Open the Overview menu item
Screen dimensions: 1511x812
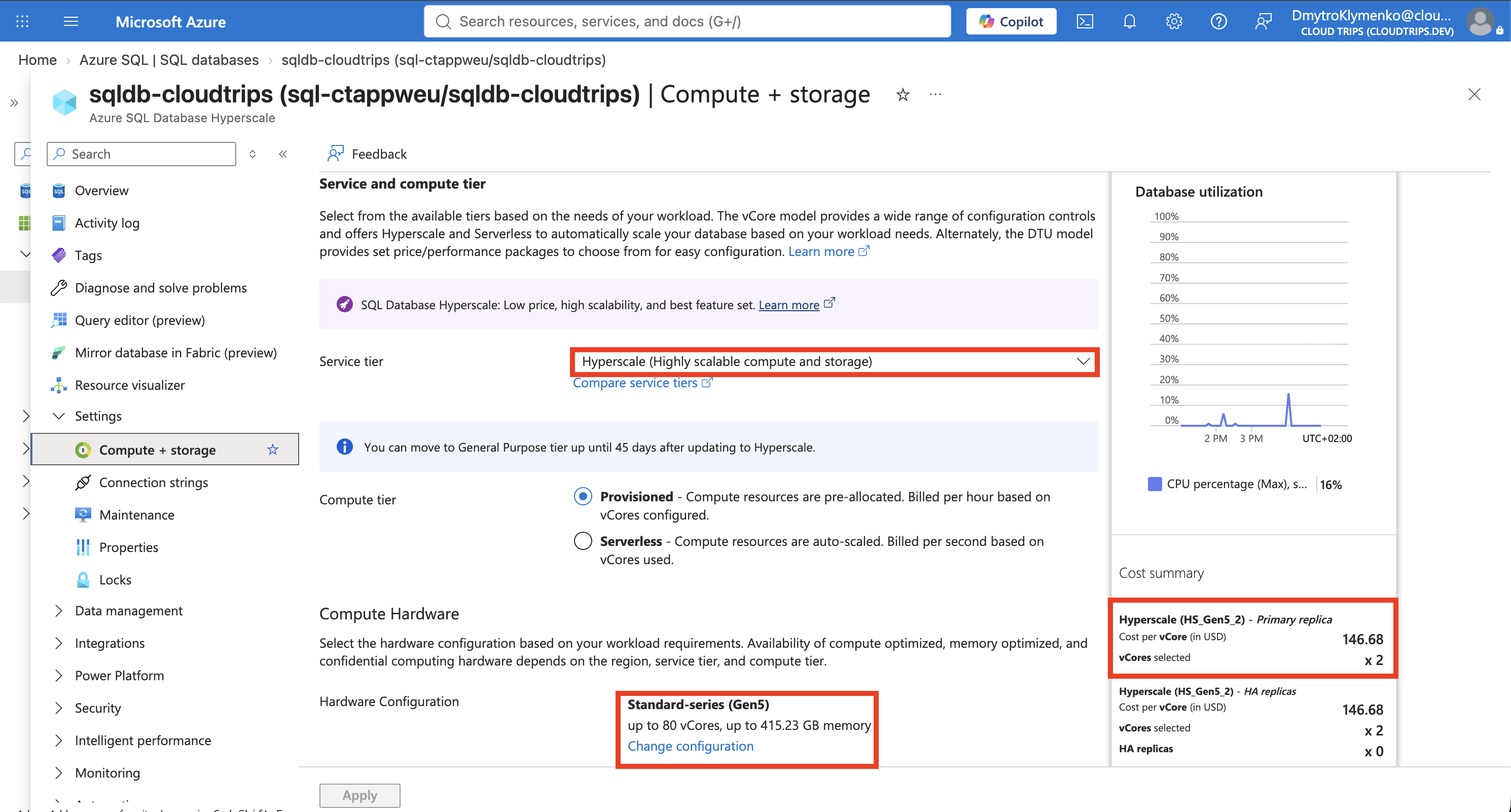click(101, 191)
